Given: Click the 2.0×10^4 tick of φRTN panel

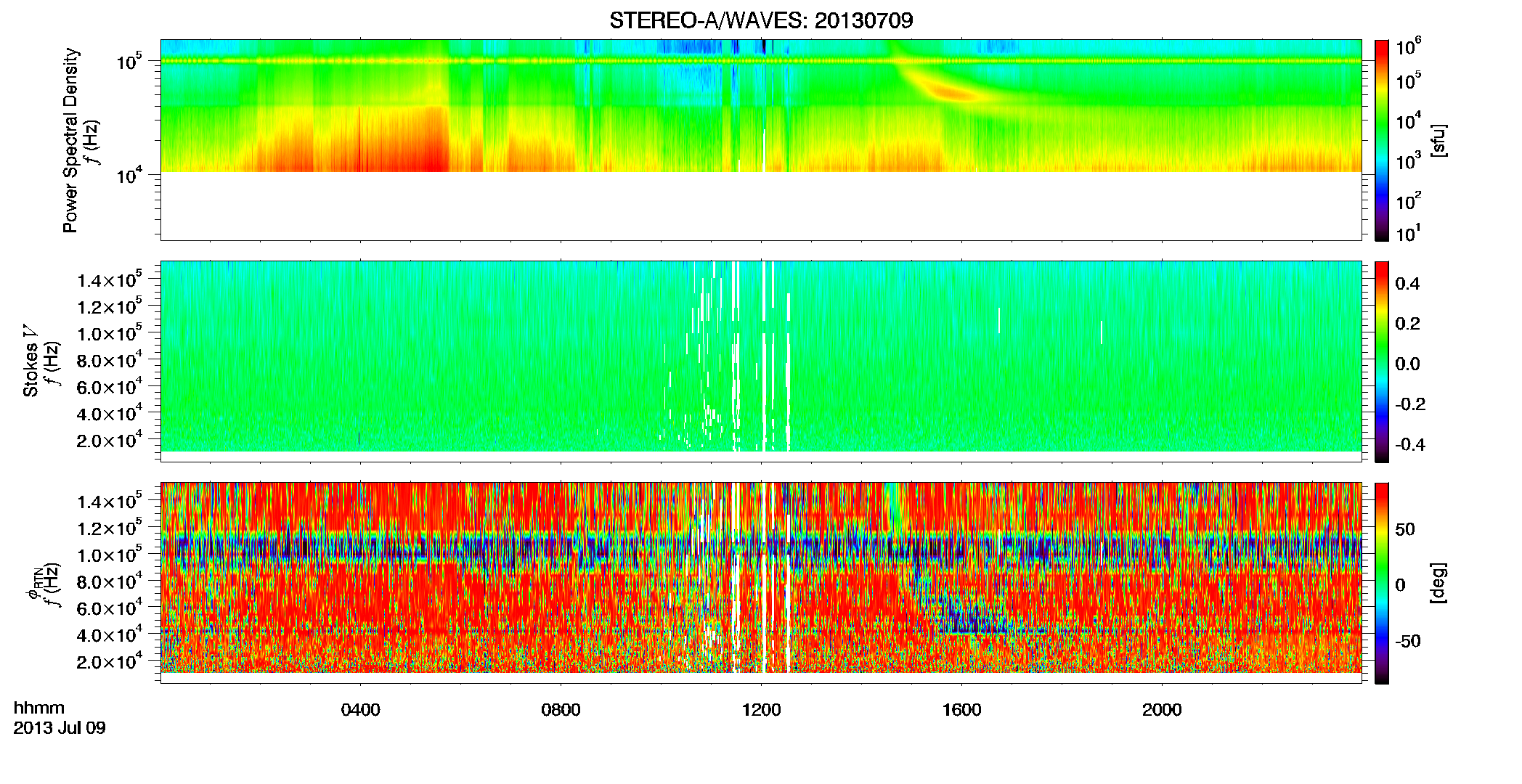Looking at the screenshot, I should point(109,661).
